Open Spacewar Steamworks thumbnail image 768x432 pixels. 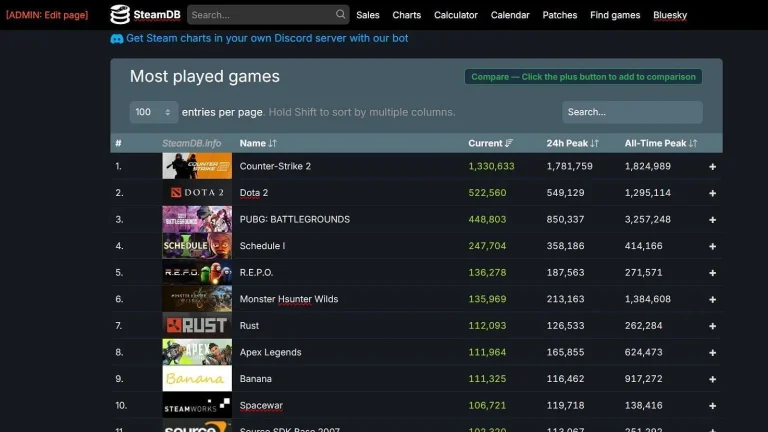[x=197, y=405]
